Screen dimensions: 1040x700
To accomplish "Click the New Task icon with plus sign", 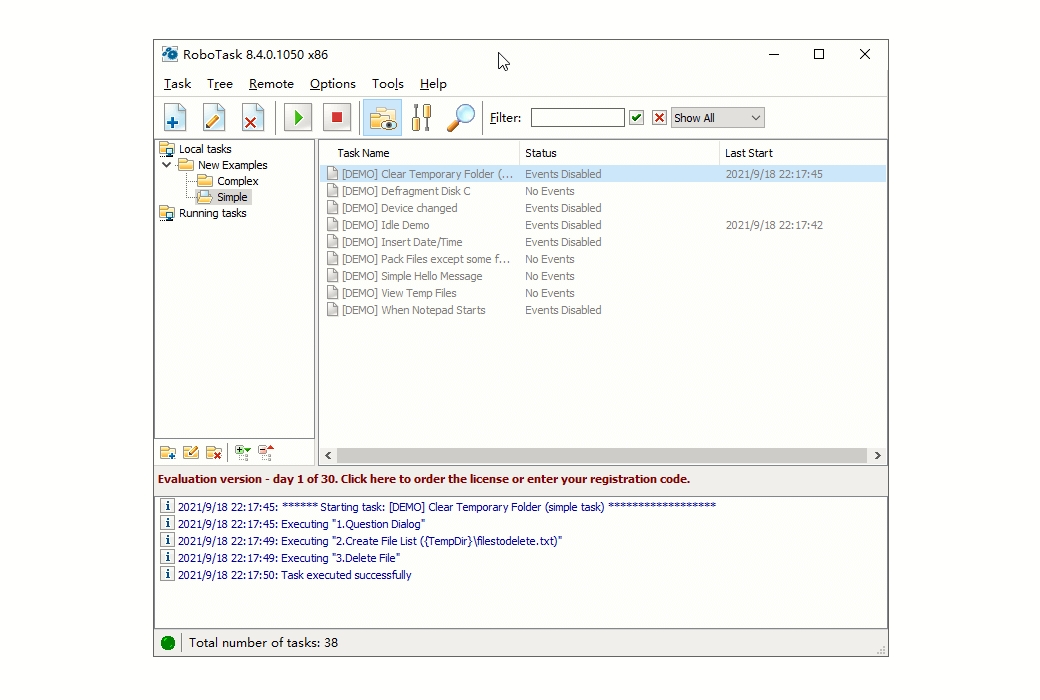I will (175, 118).
